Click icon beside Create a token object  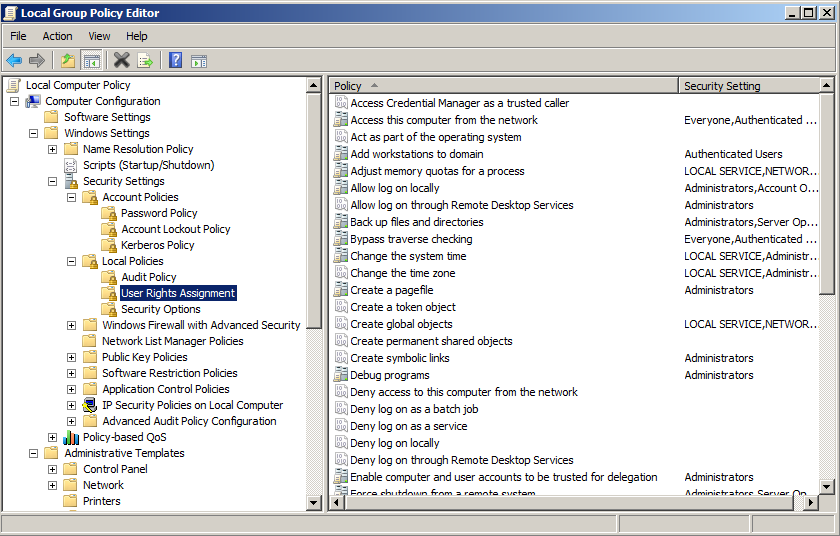(341, 307)
